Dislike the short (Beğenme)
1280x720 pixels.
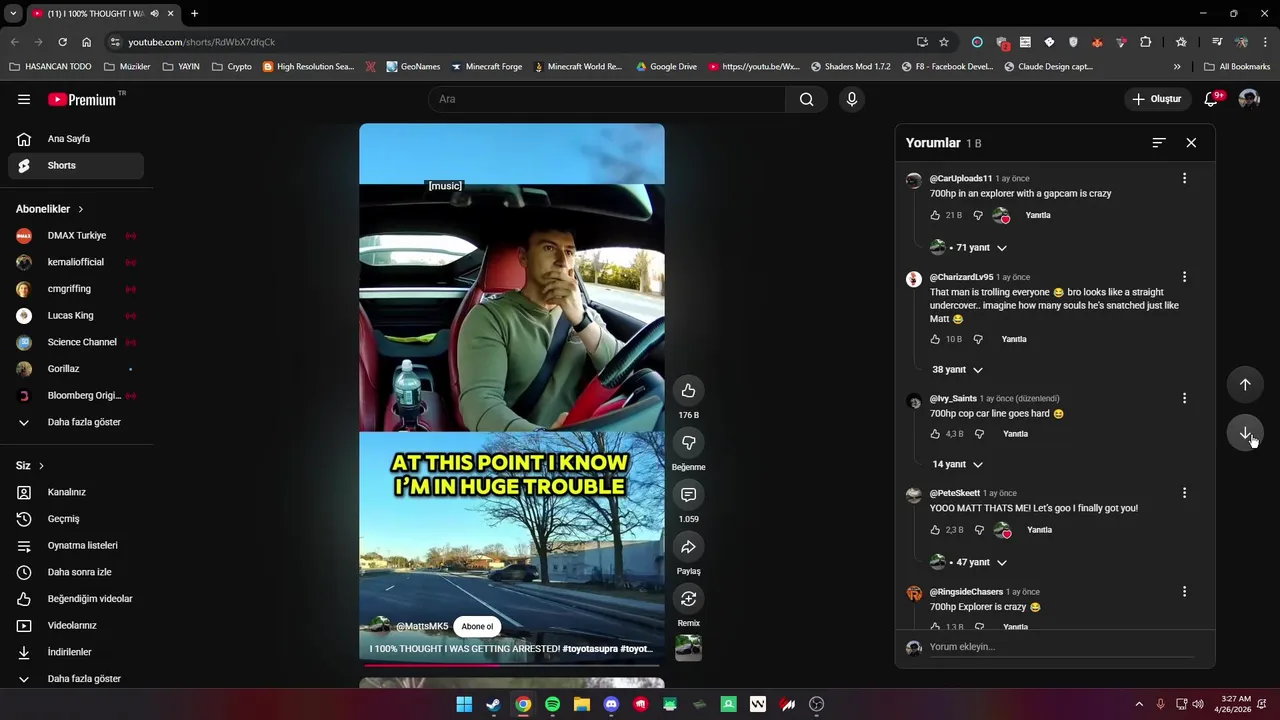click(x=688, y=442)
